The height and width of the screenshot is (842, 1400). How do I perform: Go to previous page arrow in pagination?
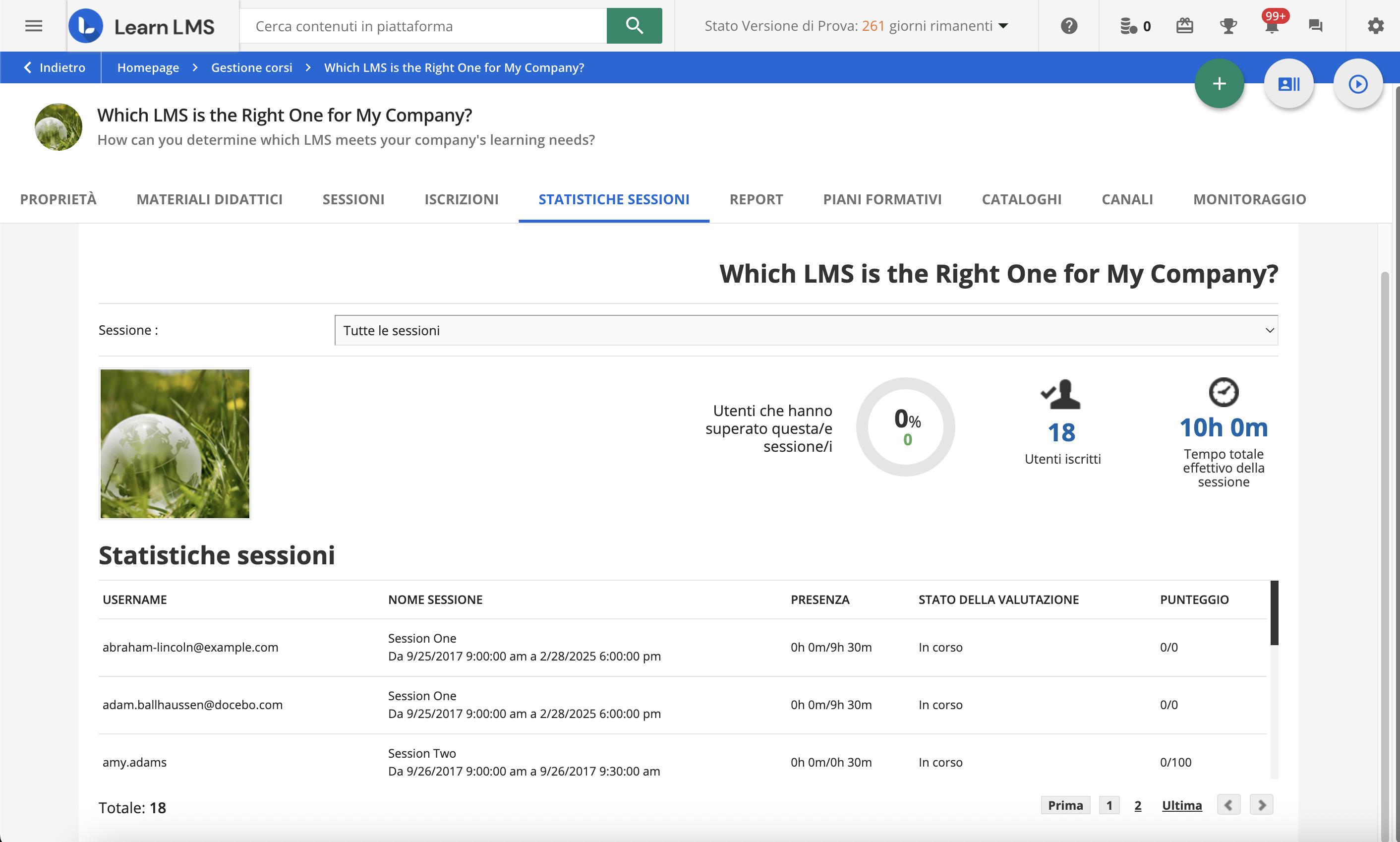(1228, 804)
